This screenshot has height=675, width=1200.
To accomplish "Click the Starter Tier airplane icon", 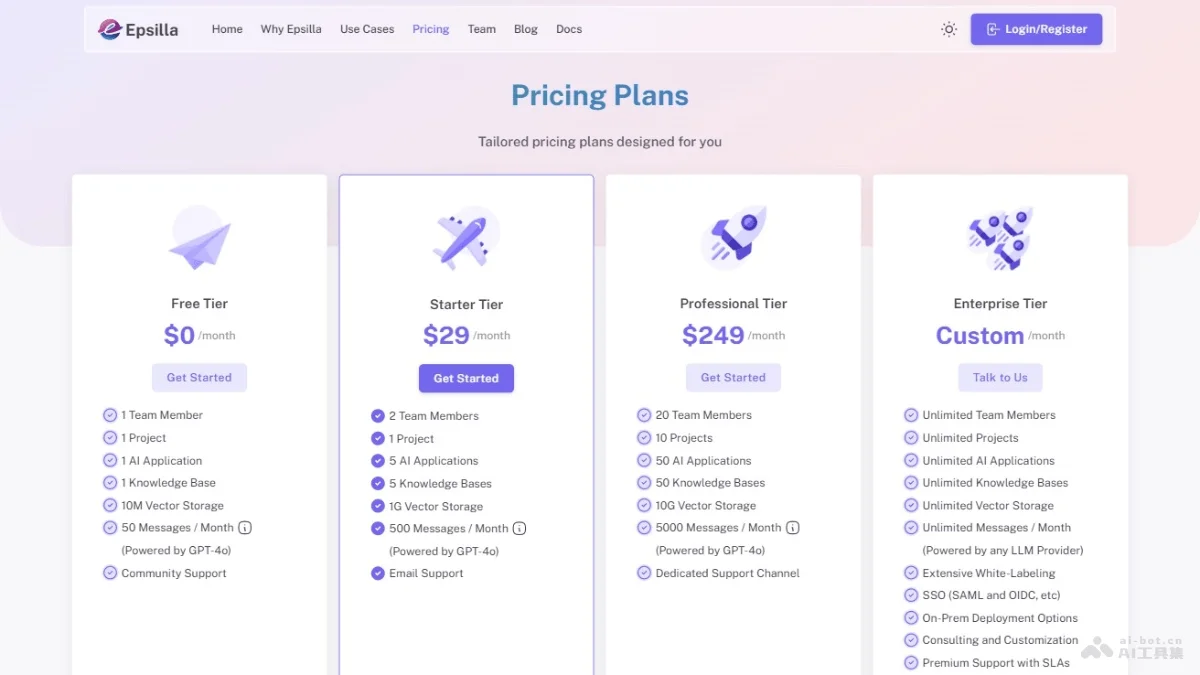I will click(x=464, y=239).
